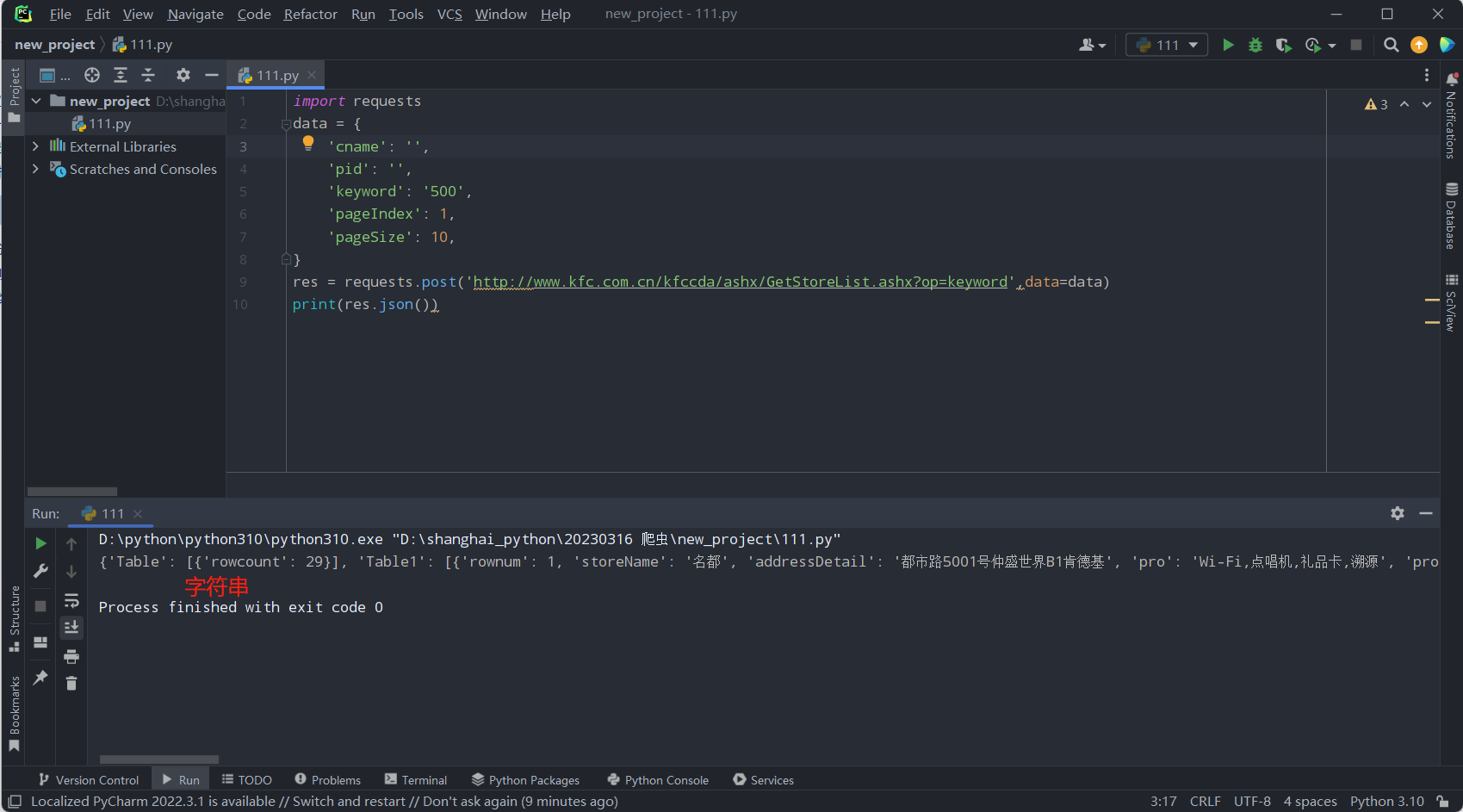Click stop icon in Run panel
The height and width of the screenshot is (812, 1463).
[40, 606]
